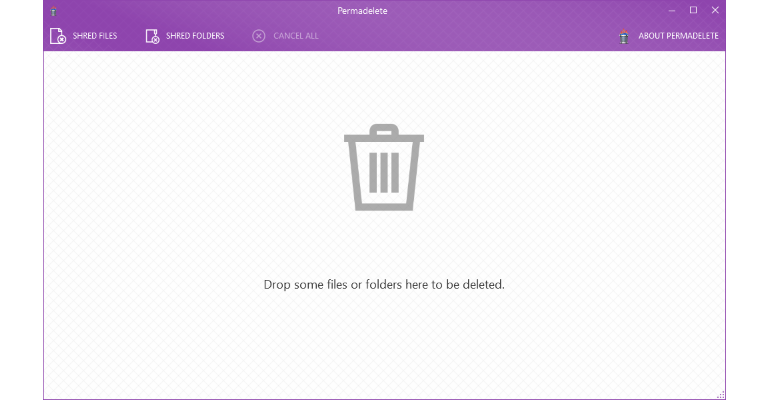The width and height of the screenshot is (770, 400).
Task: Click the Permadelete app icon in title bar
Action: click(54, 11)
